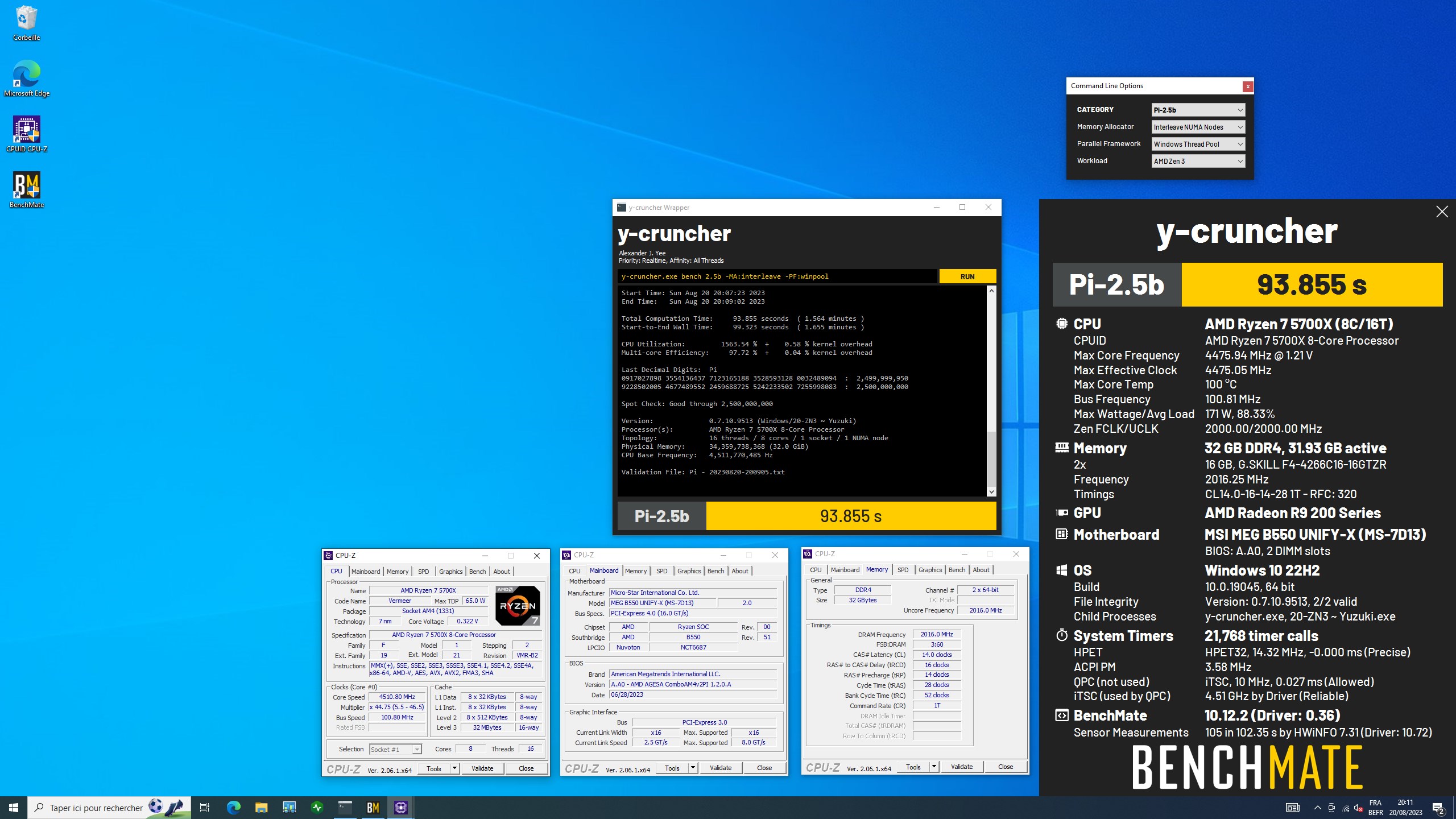This screenshot has height=819, width=1456.
Task: Click the green hexagon pulse icon in taskbar
Action: pos(317,808)
